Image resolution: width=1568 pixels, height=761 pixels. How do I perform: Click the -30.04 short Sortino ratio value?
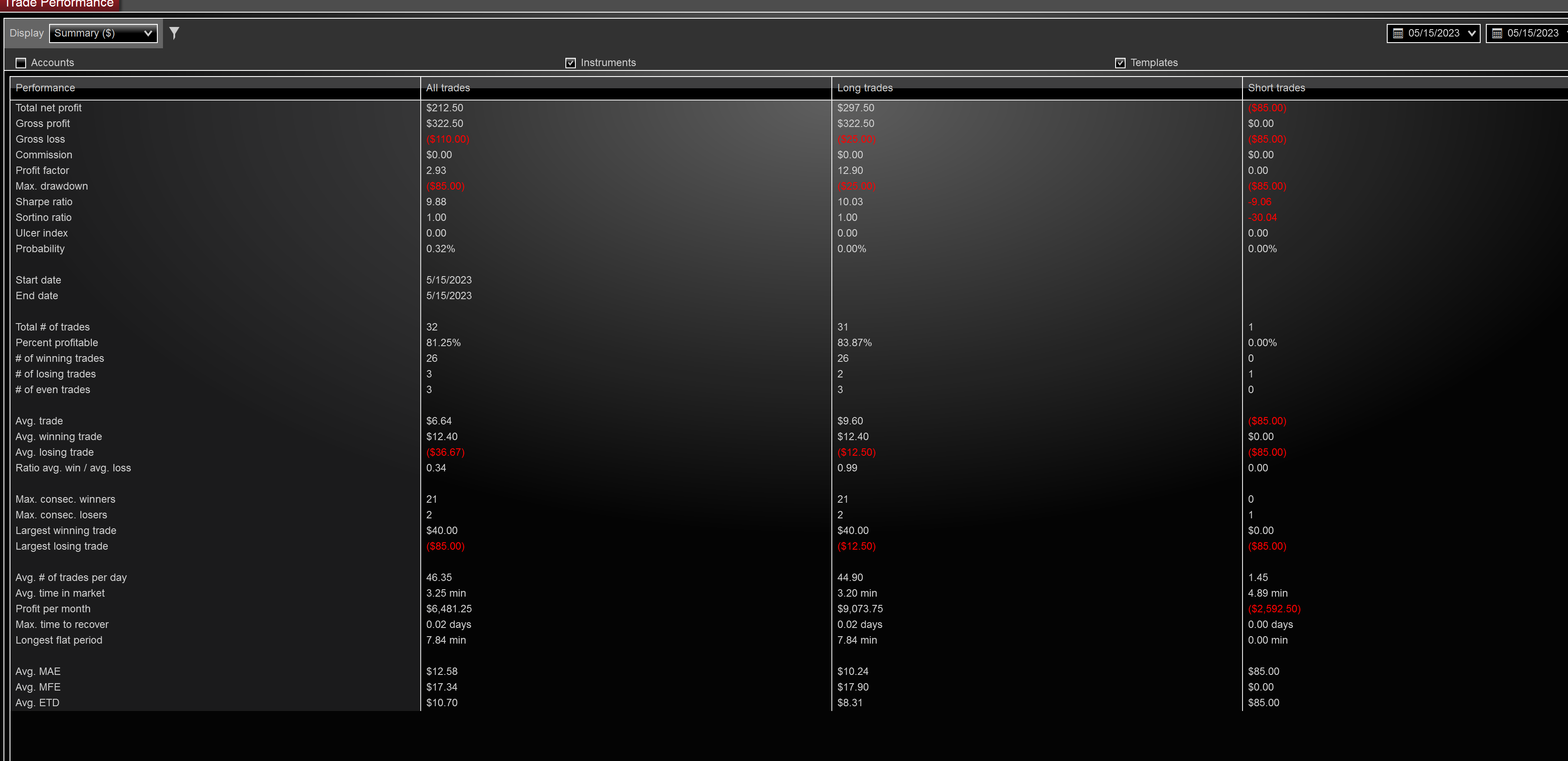(x=1262, y=217)
